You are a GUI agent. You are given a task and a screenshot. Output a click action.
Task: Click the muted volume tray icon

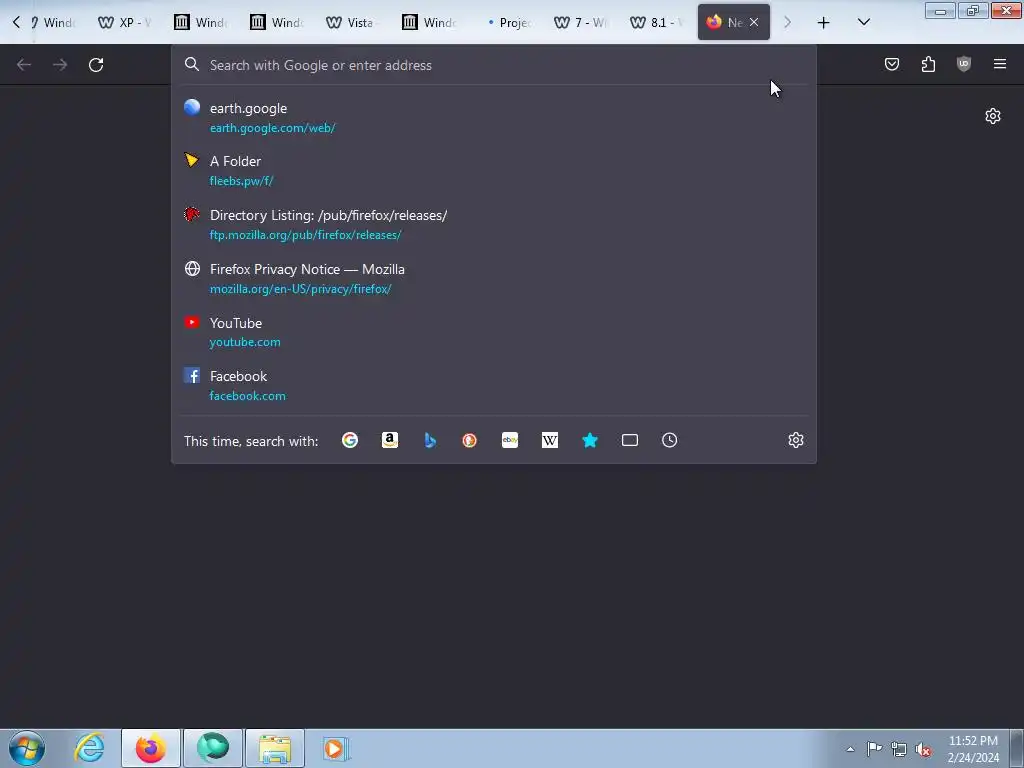click(x=923, y=749)
